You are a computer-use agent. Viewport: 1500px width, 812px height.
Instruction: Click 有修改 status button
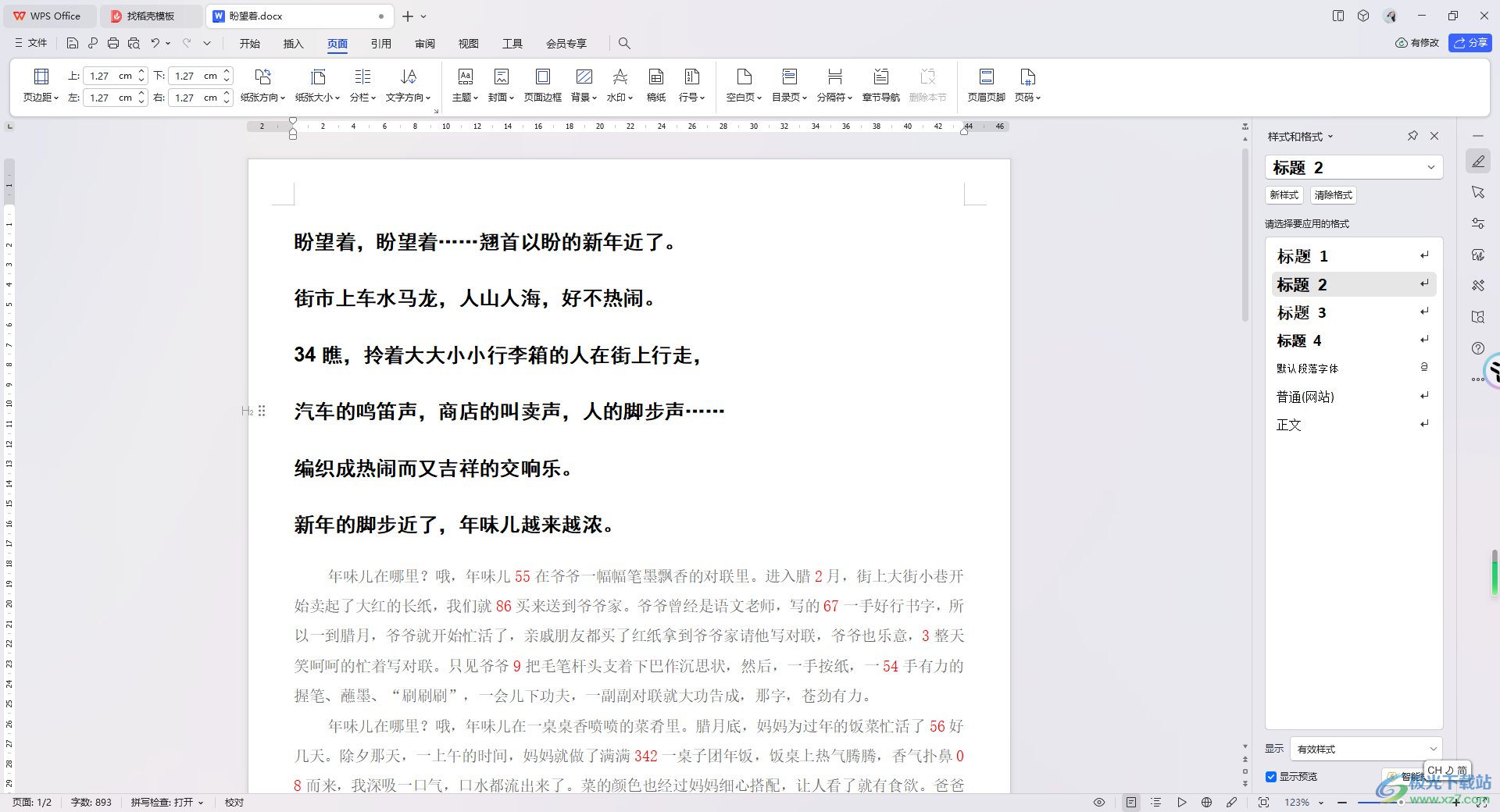1417,43
